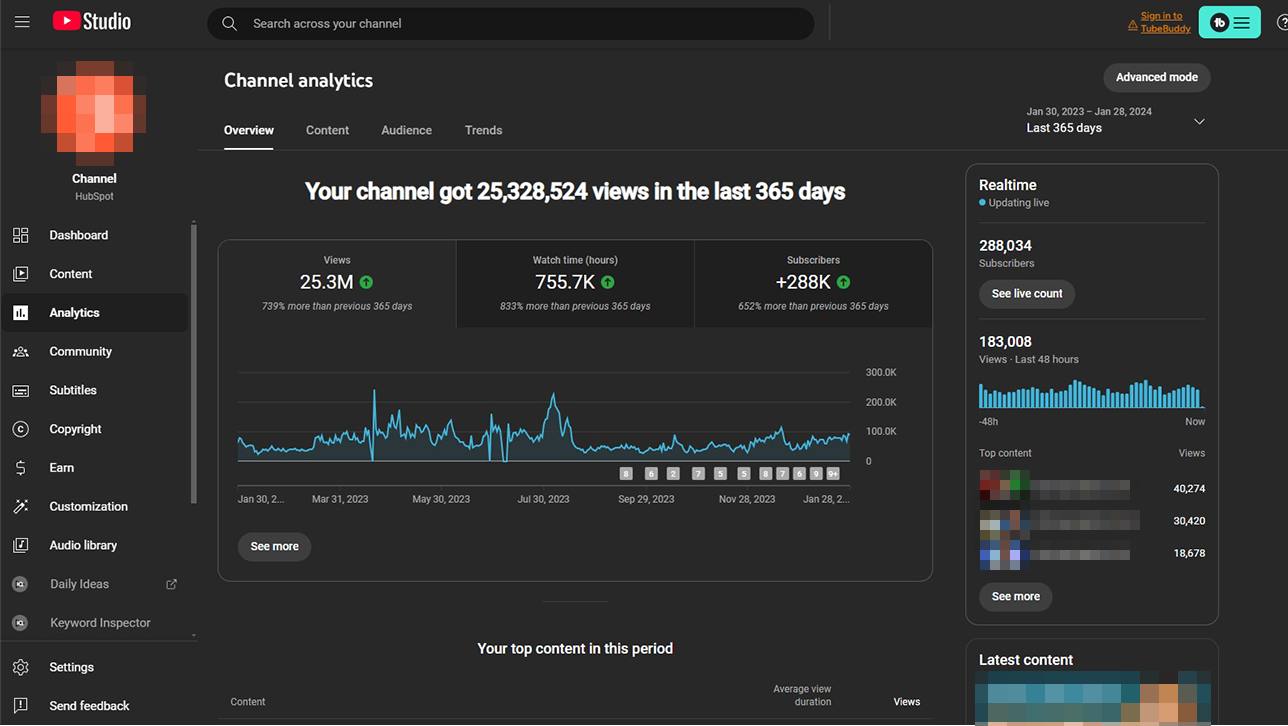The height and width of the screenshot is (726, 1288).
Task: Click the sidebar vertical scrollbar
Action: [194, 364]
